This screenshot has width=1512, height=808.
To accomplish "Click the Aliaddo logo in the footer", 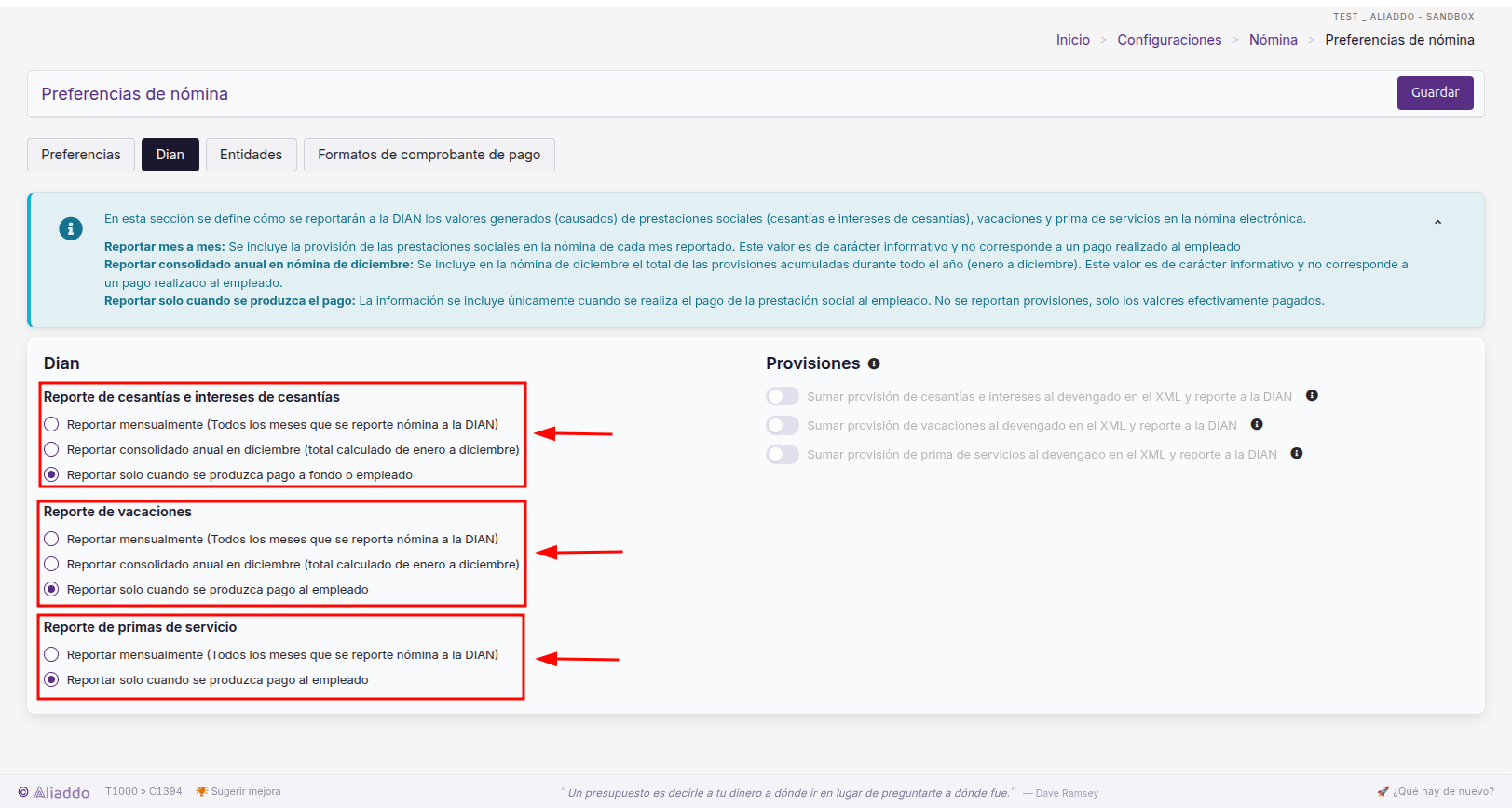I will (x=54, y=792).
